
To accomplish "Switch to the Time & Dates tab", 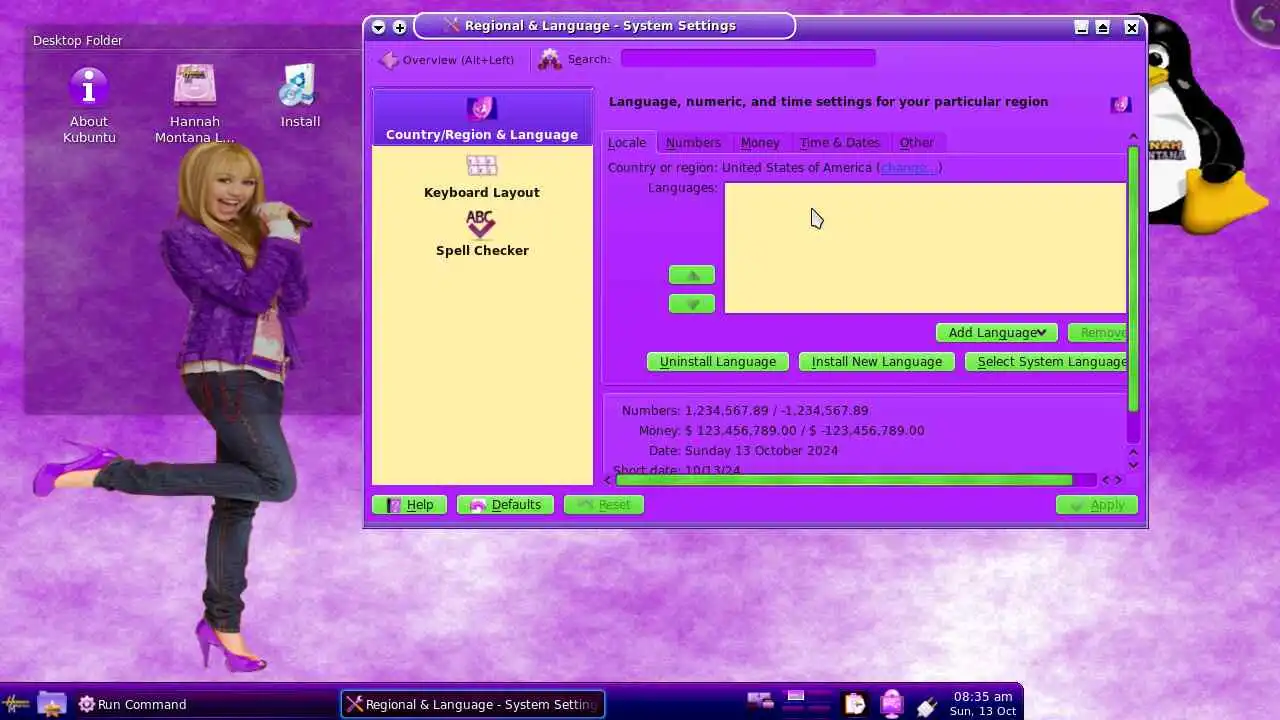I will point(840,142).
